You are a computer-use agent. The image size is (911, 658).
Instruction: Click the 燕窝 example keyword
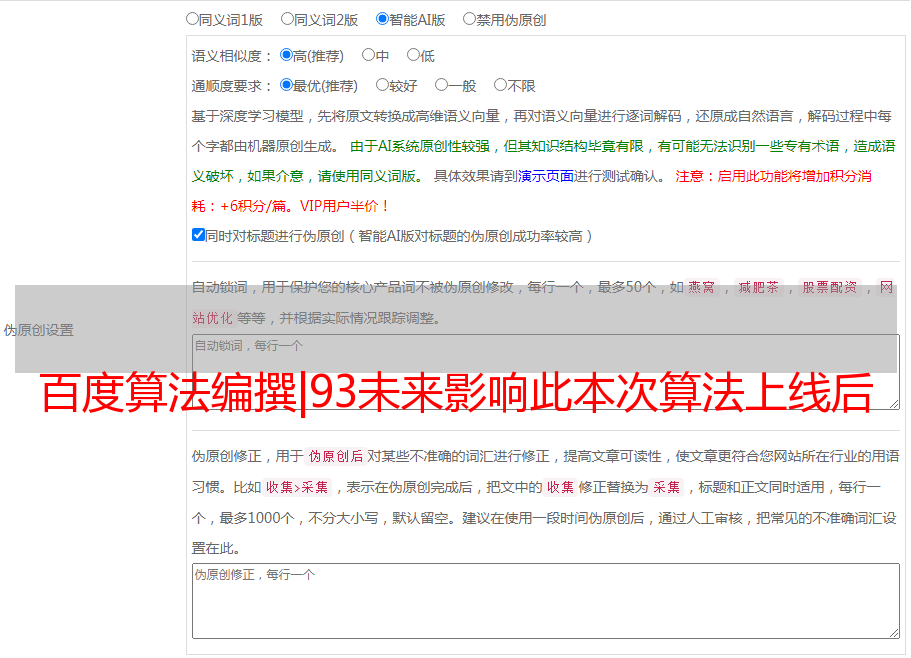tap(701, 287)
